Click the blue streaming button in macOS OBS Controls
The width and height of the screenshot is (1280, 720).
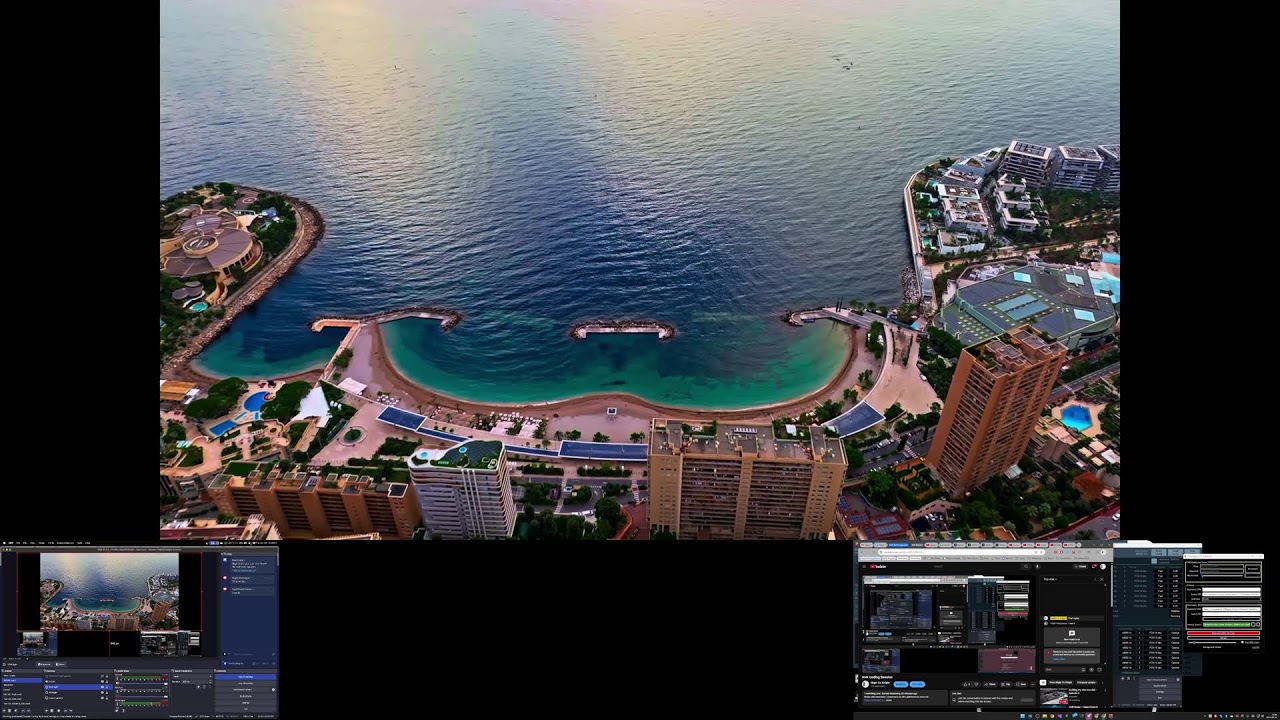pyautogui.click(x=245, y=677)
